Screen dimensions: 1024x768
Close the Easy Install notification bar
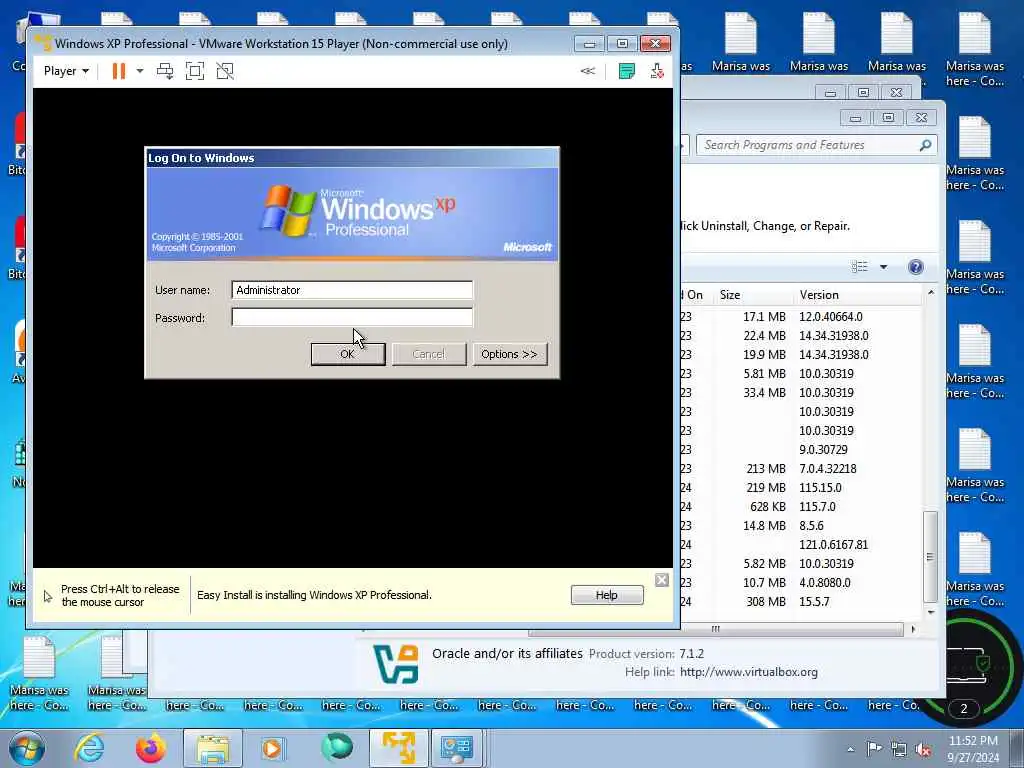(x=662, y=580)
